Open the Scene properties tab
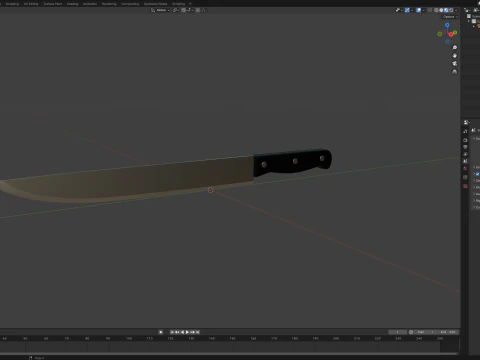 tap(465, 161)
